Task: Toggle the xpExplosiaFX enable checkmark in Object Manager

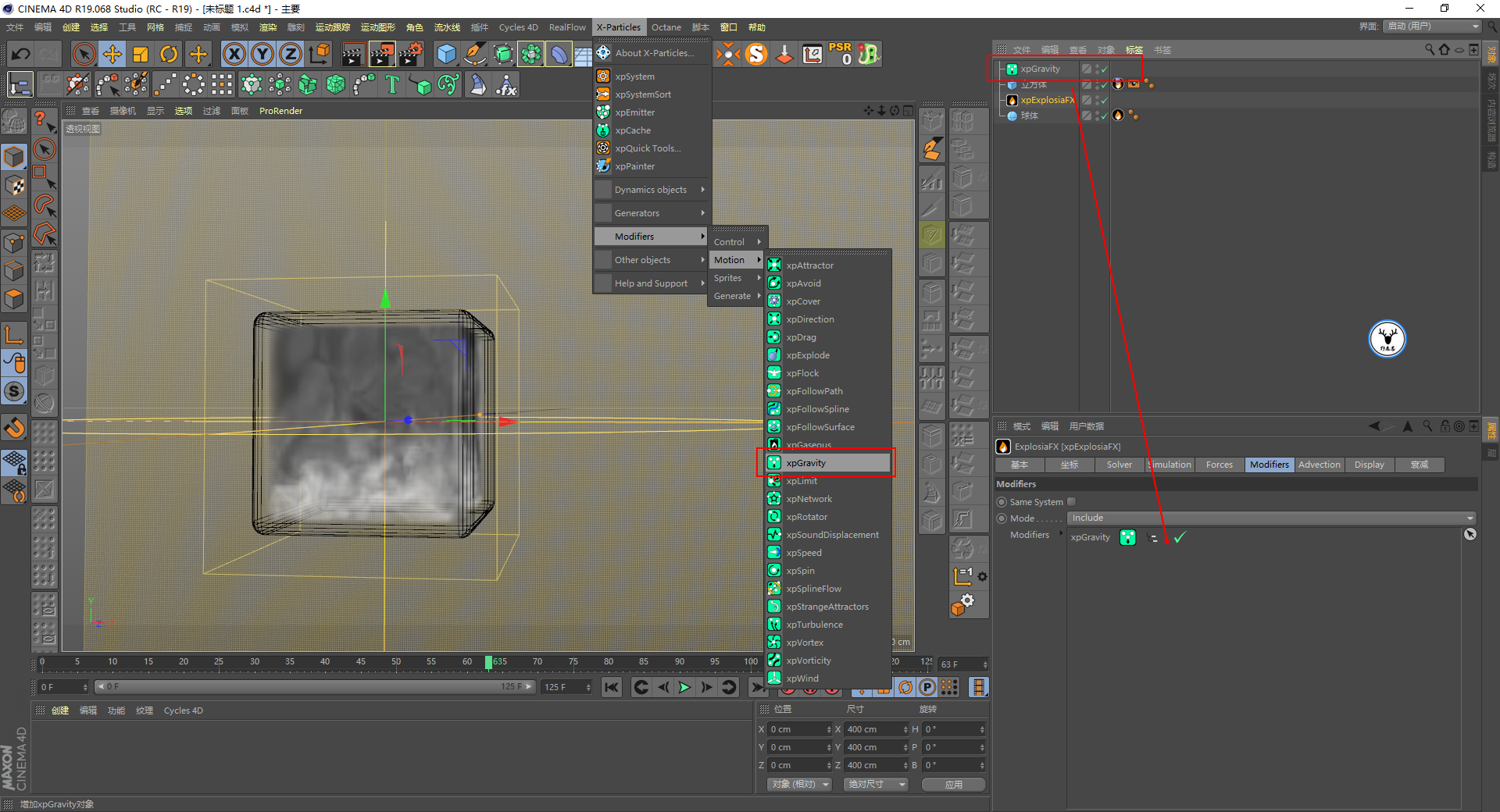Action: tap(1105, 100)
